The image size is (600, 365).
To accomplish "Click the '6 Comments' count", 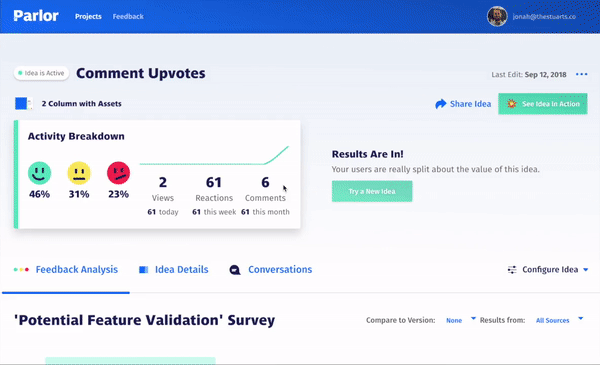I will pyautogui.click(x=265, y=189).
